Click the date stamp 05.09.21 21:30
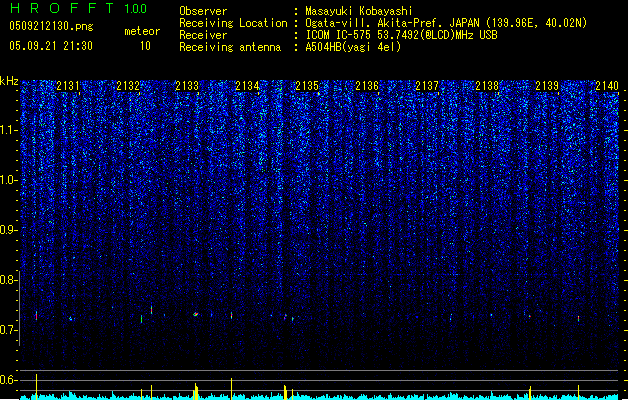The height and width of the screenshot is (400, 629). pos(51,46)
